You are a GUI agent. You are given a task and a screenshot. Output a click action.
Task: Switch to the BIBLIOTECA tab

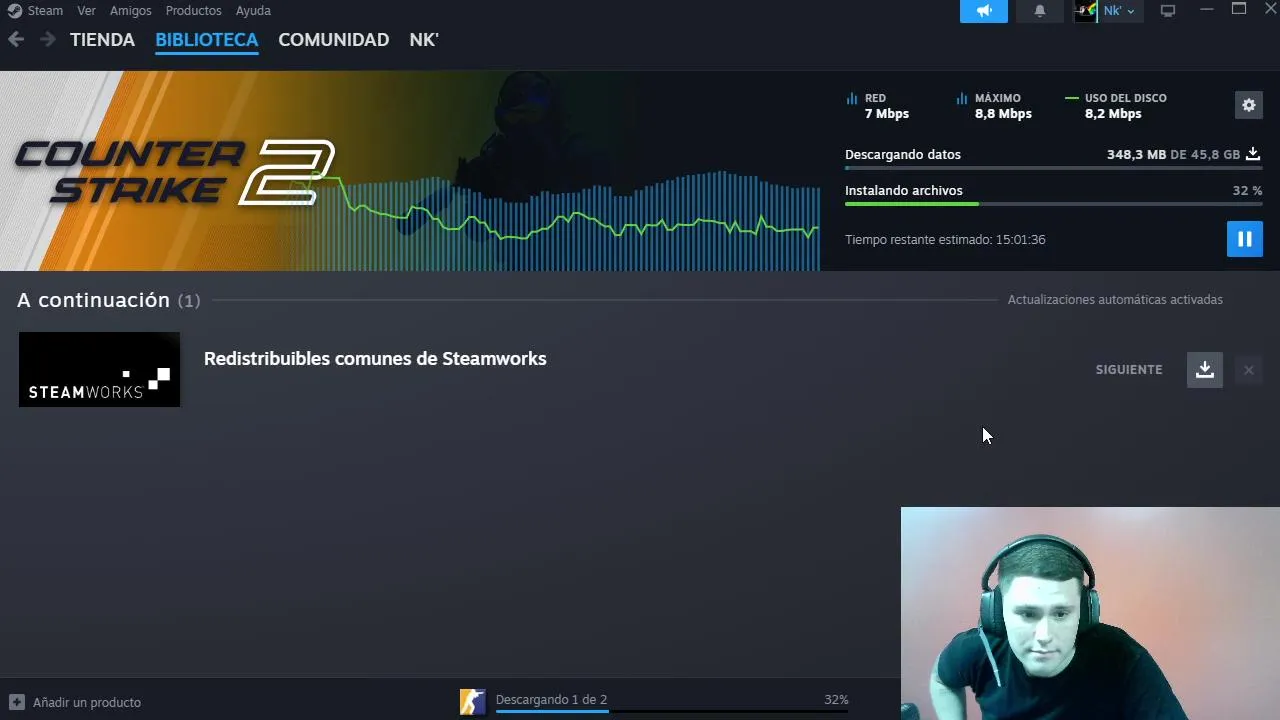tap(207, 40)
